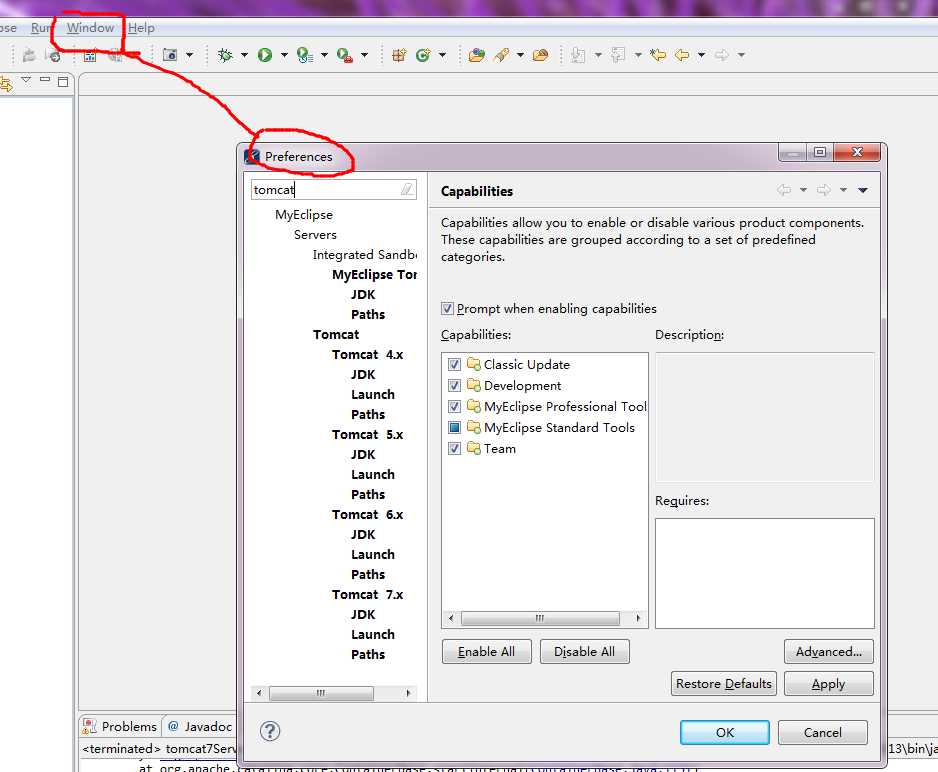Uncheck the Classic Update capability
Screen dimensions: 938x772
(455, 364)
